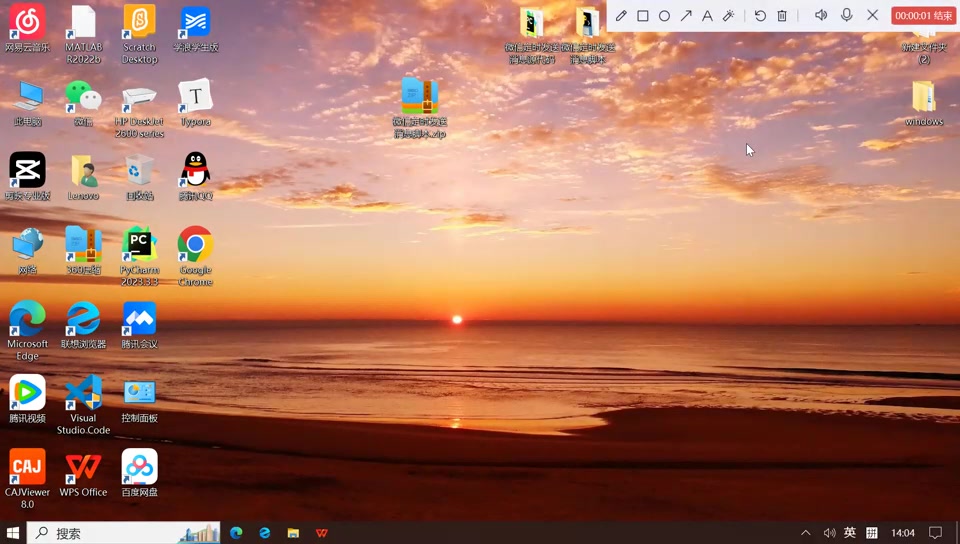The height and width of the screenshot is (544, 960).
Task: Open File Explorer from the taskbar
Action: point(293,533)
